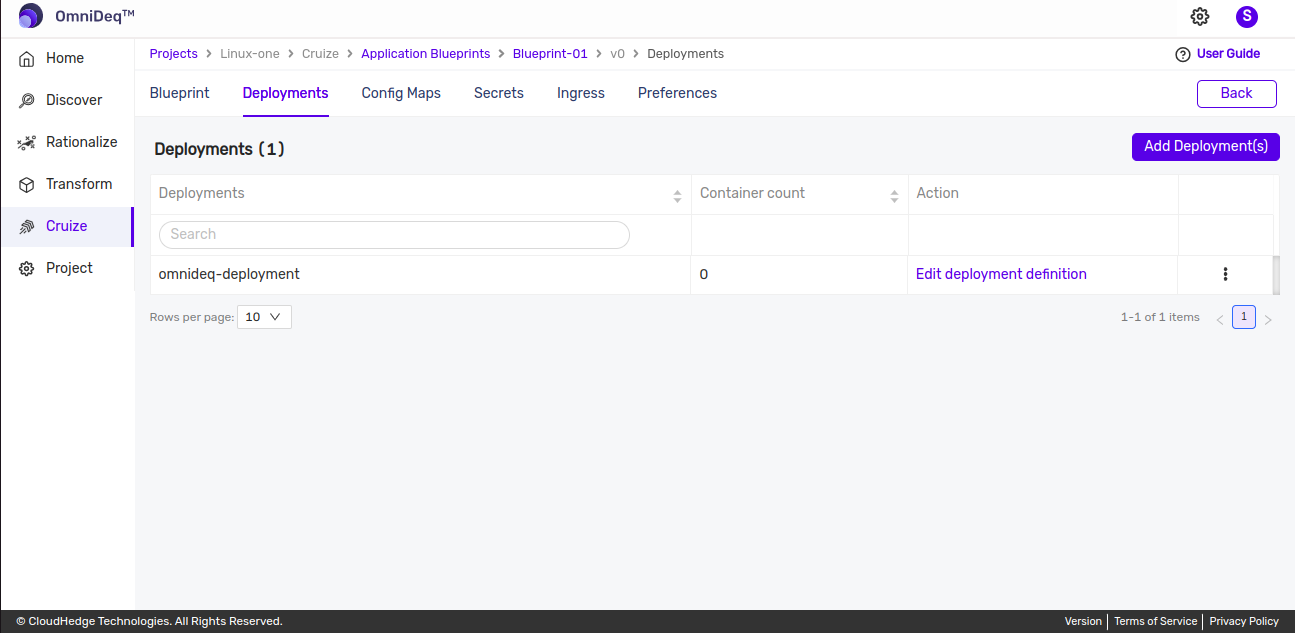Open the Rows per page dropdown
The height and width of the screenshot is (633, 1295).
264,317
